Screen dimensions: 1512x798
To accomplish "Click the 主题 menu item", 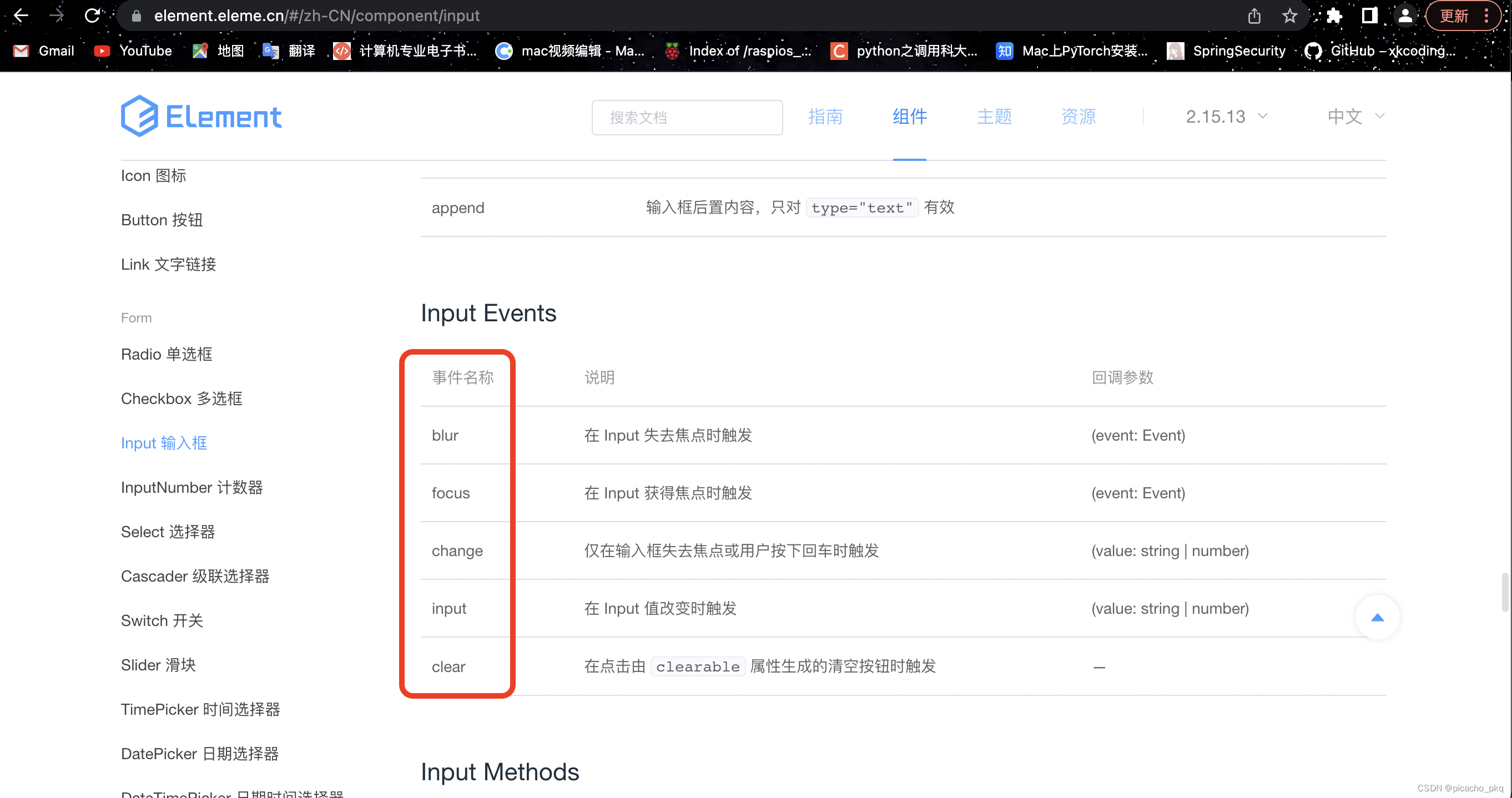I will (x=994, y=117).
